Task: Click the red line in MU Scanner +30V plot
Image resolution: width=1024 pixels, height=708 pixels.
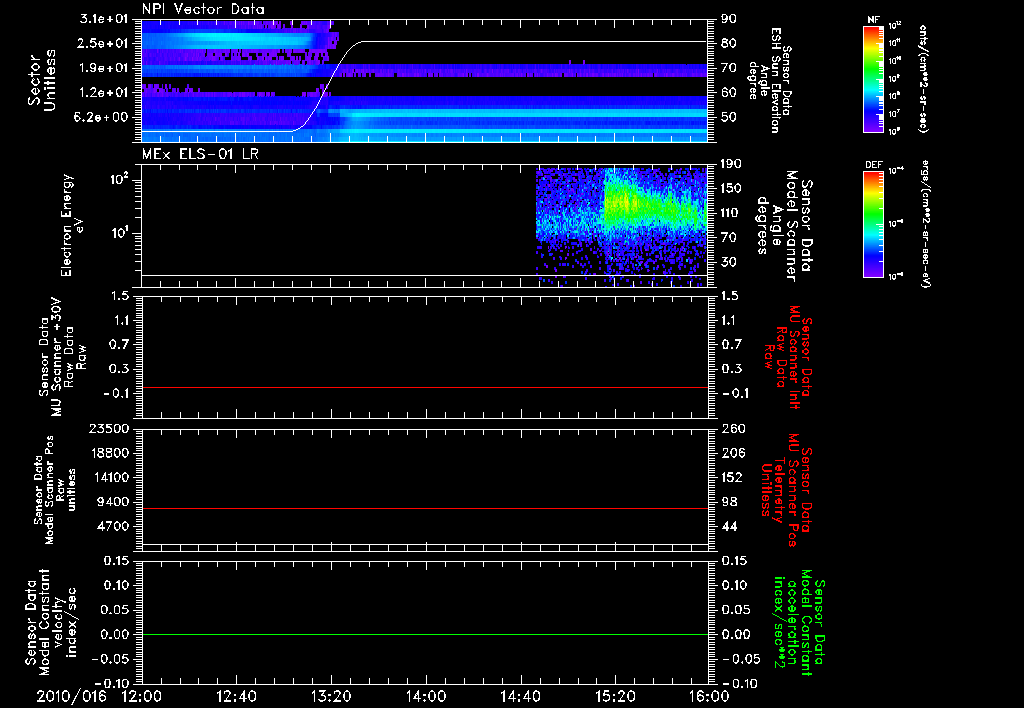Action: pyautogui.click(x=424, y=387)
